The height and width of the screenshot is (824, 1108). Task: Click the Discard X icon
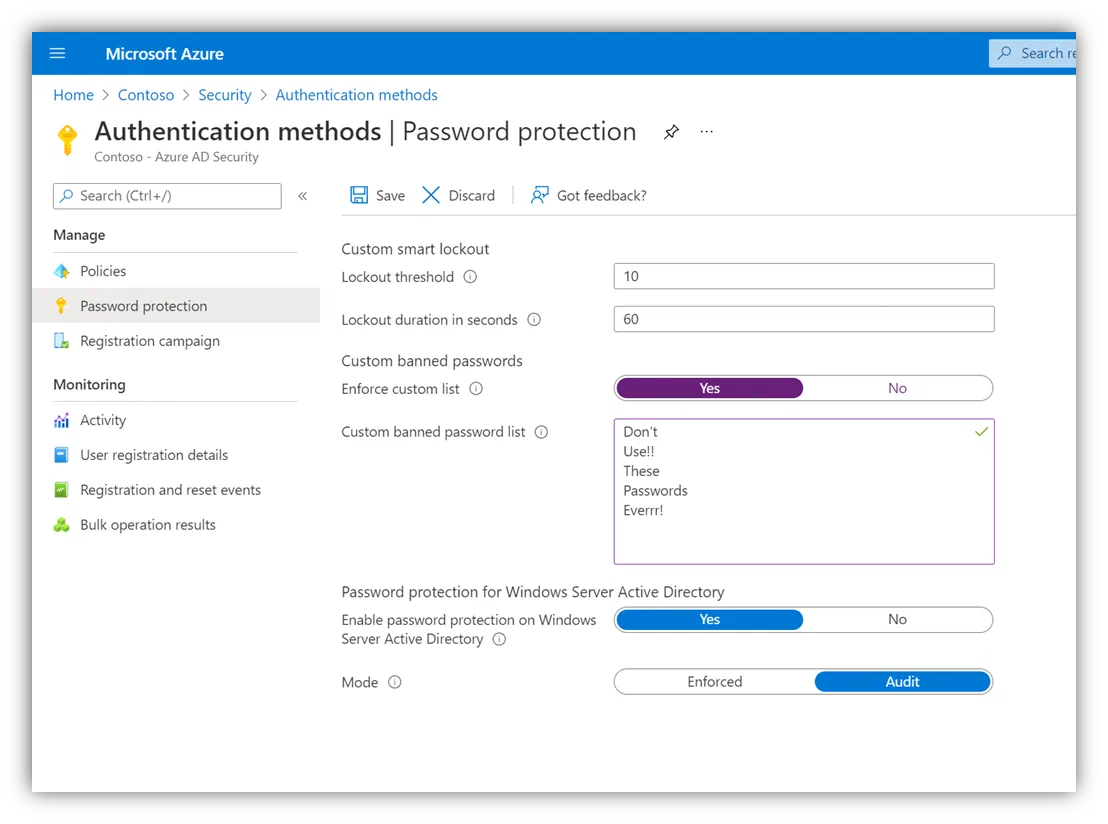coord(430,195)
